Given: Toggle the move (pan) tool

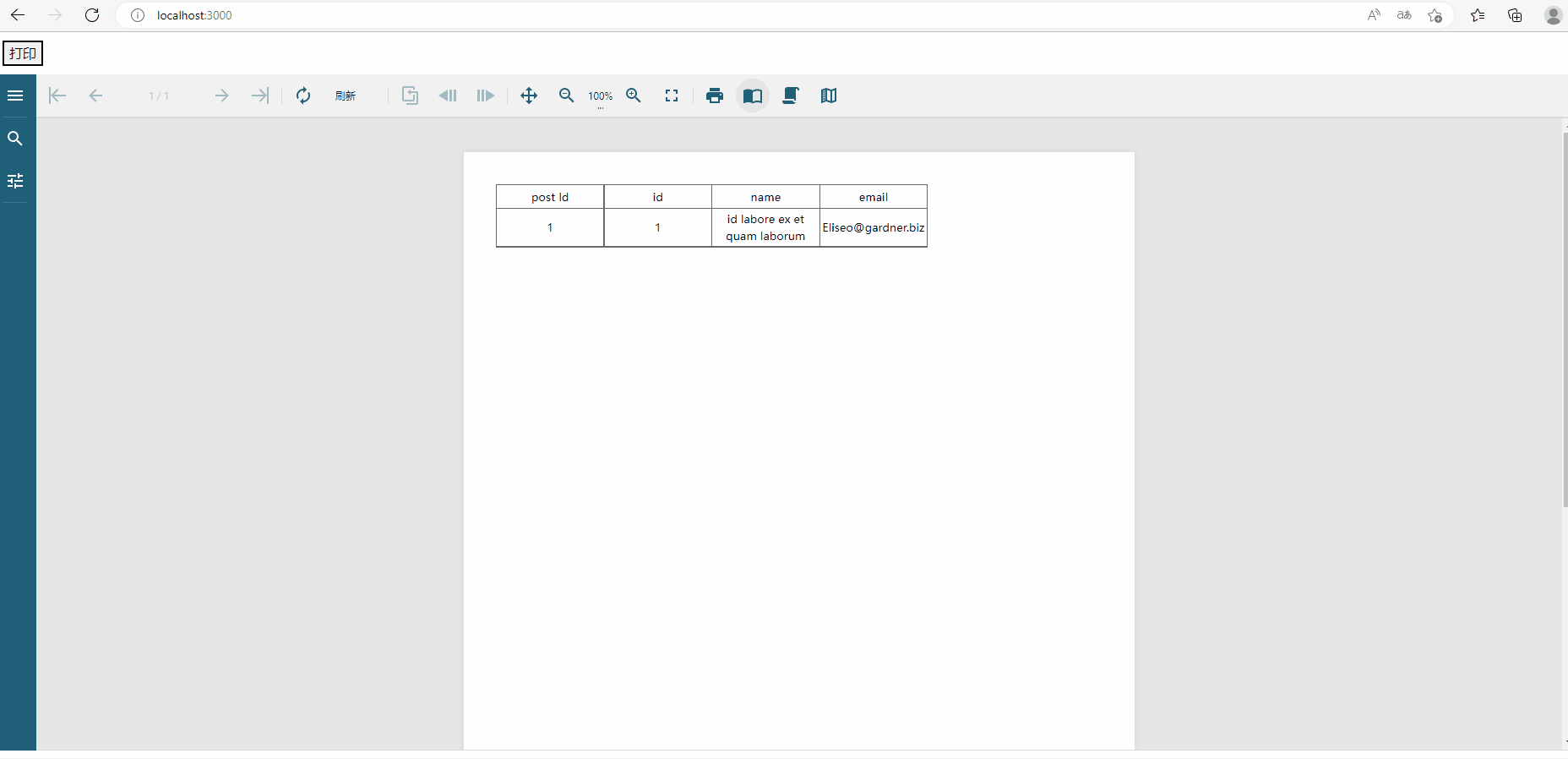Looking at the screenshot, I should coord(529,96).
